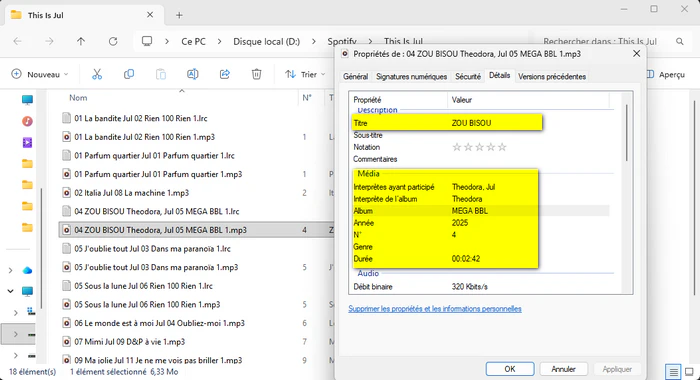The height and width of the screenshot is (380, 700).
Task: Click the Videos icon in sidebar
Action: (27, 142)
